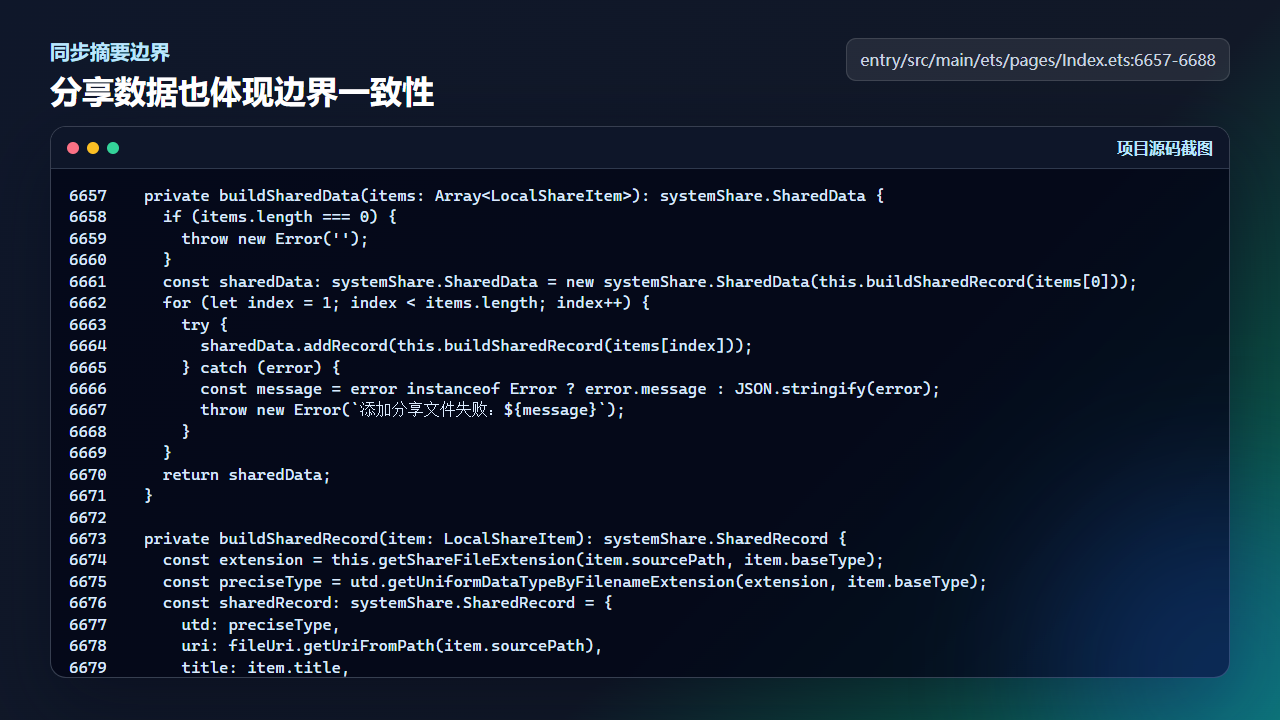This screenshot has width=1280, height=720.
Task: Click the sharedData.addRecord line
Action: tap(476, 346)
